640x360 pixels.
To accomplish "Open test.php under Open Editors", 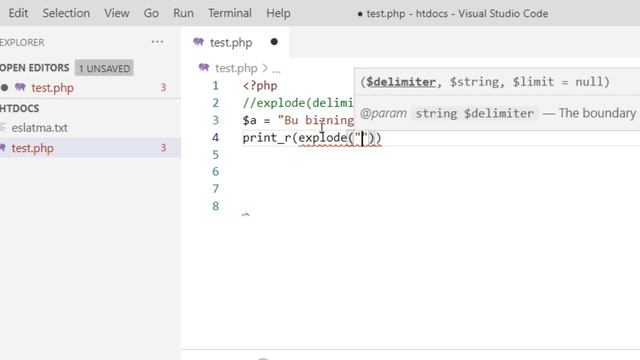I will tap(53, 88).
